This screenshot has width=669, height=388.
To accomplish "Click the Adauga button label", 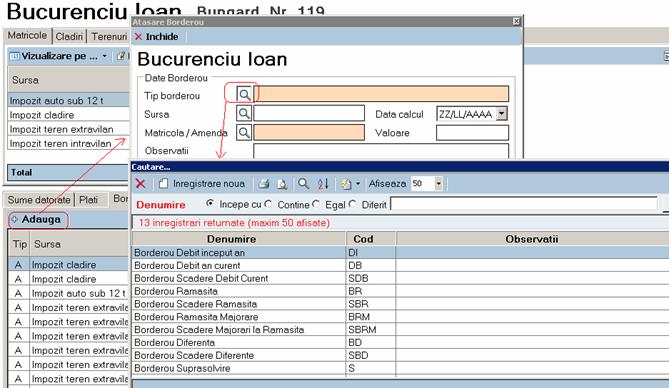I will click(x=41, y=219).
